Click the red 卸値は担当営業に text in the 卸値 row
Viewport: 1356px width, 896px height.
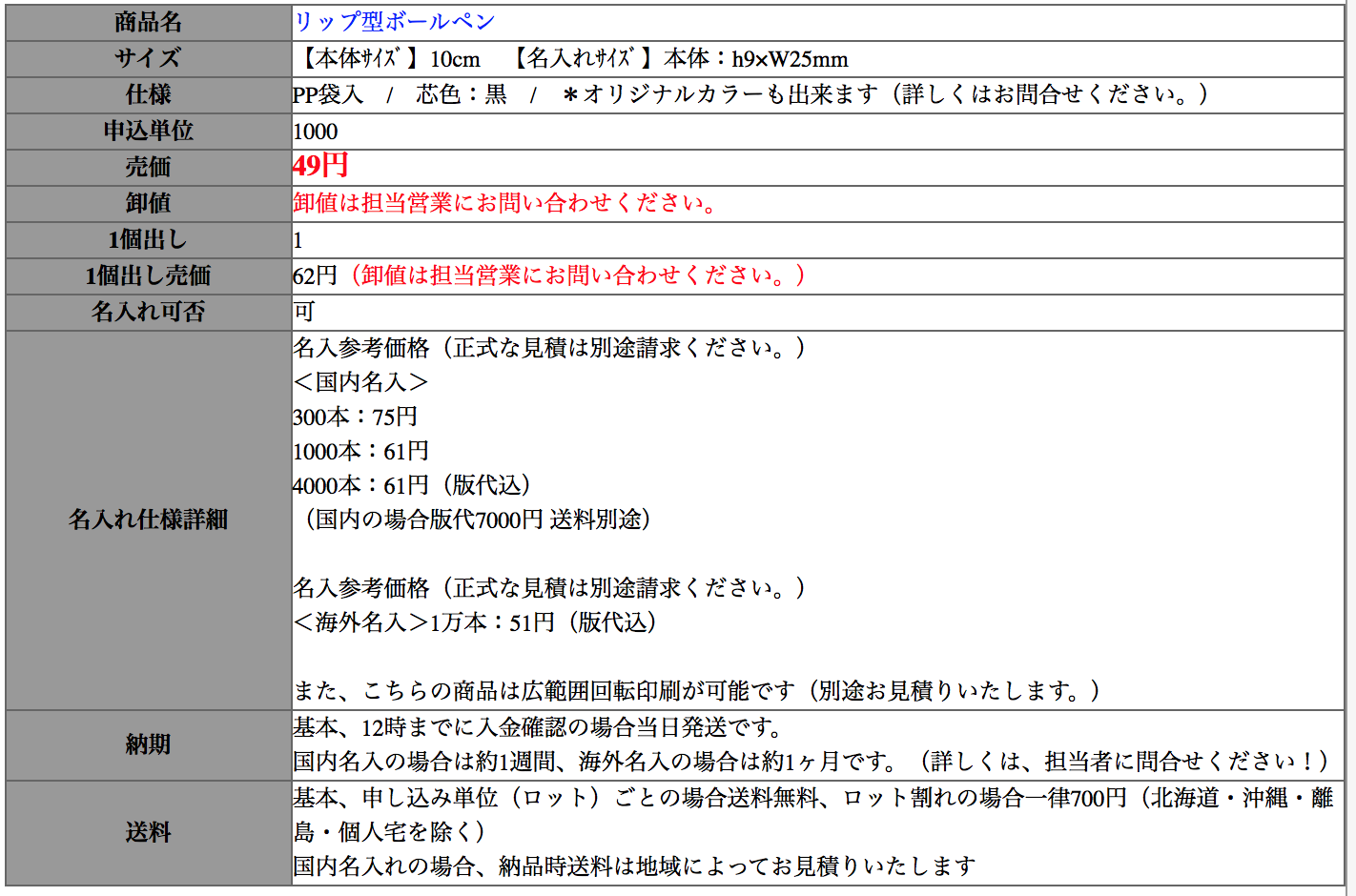pyautogui.click(x=506, y=202)
